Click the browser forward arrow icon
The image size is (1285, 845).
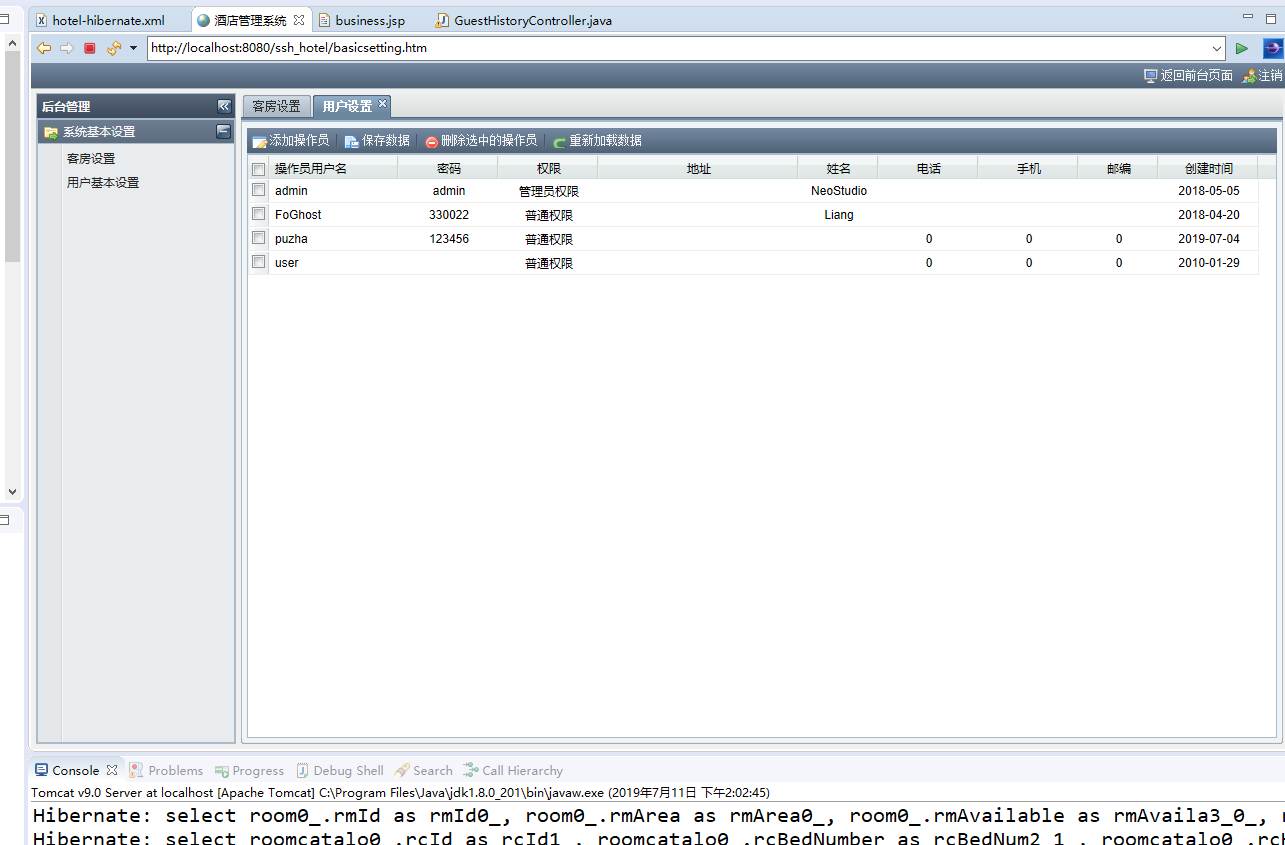pos(67,48)
